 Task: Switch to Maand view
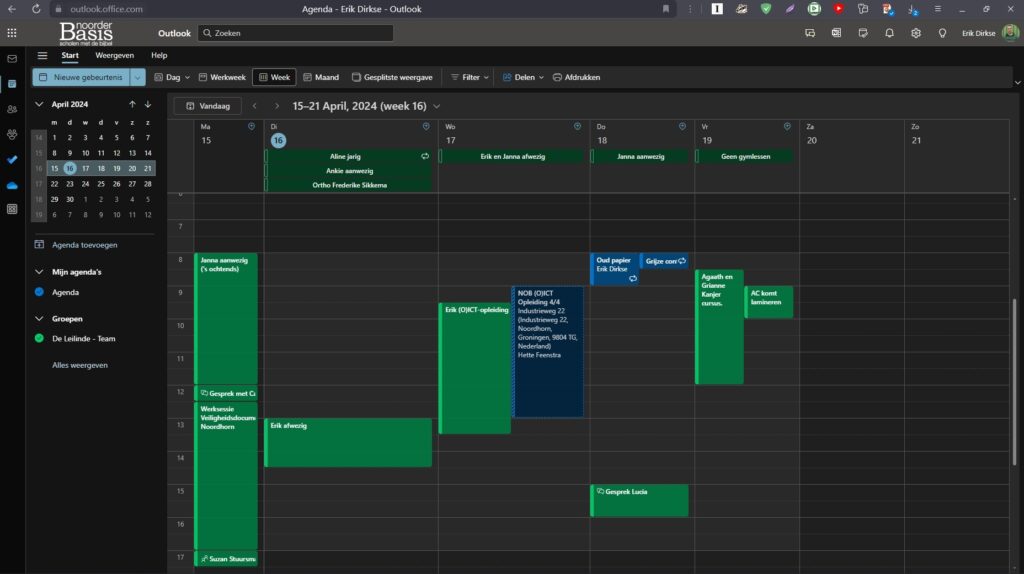click(x=321, y=77)
